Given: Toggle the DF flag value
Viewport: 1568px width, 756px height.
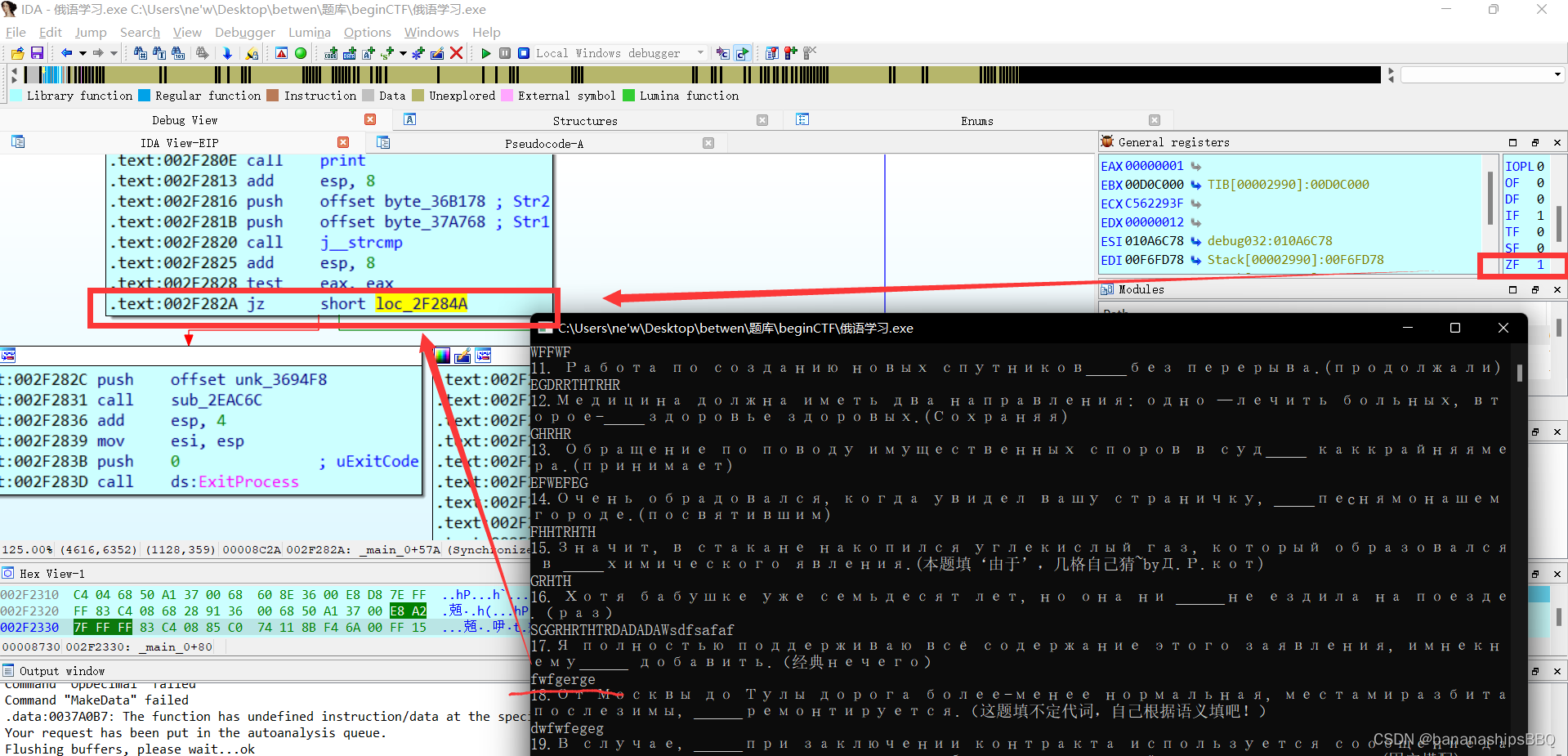Looking at the screenshot, I should click(1540, 199).
